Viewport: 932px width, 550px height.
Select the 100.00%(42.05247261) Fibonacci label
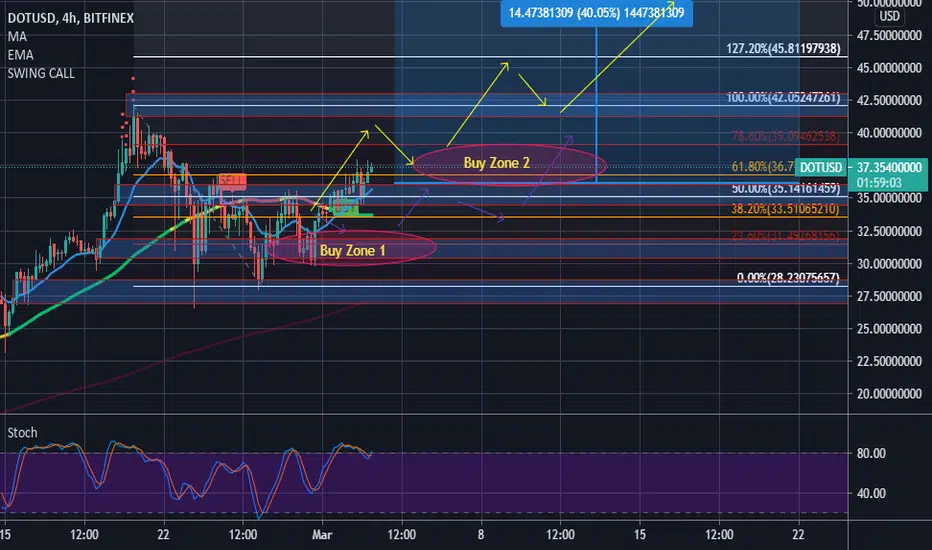click(x=783, y=98)
